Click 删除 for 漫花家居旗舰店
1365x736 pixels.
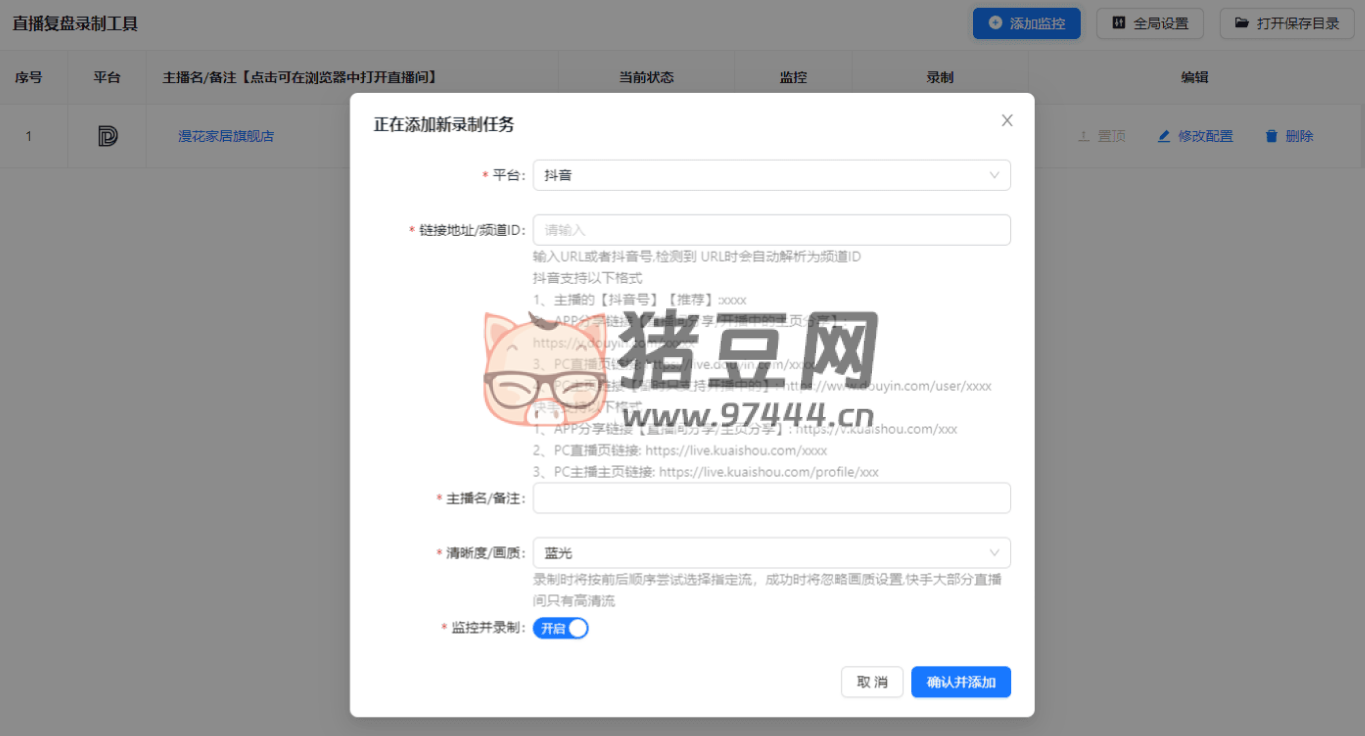pyautogui.click(x=1289, y=136)
